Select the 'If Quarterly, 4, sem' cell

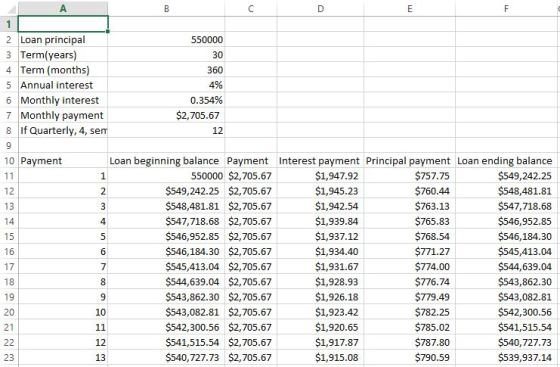click(x=63, y=131)
